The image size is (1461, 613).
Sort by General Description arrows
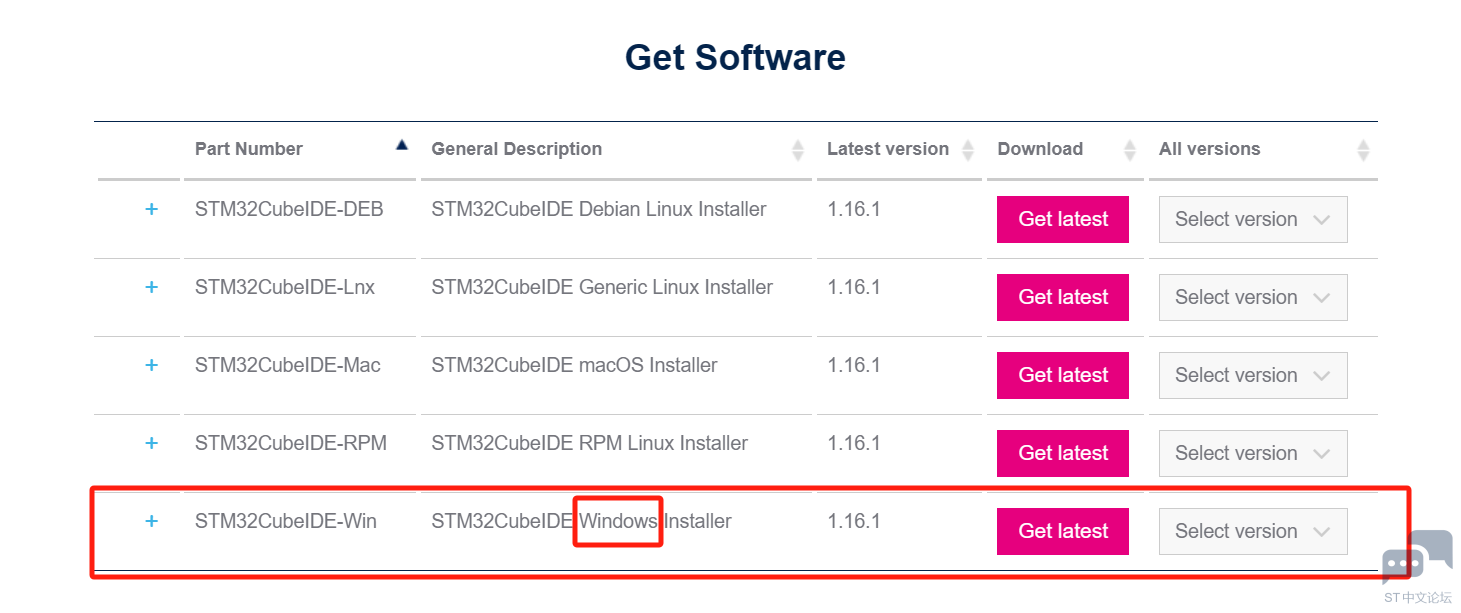[x=798, y=150]
